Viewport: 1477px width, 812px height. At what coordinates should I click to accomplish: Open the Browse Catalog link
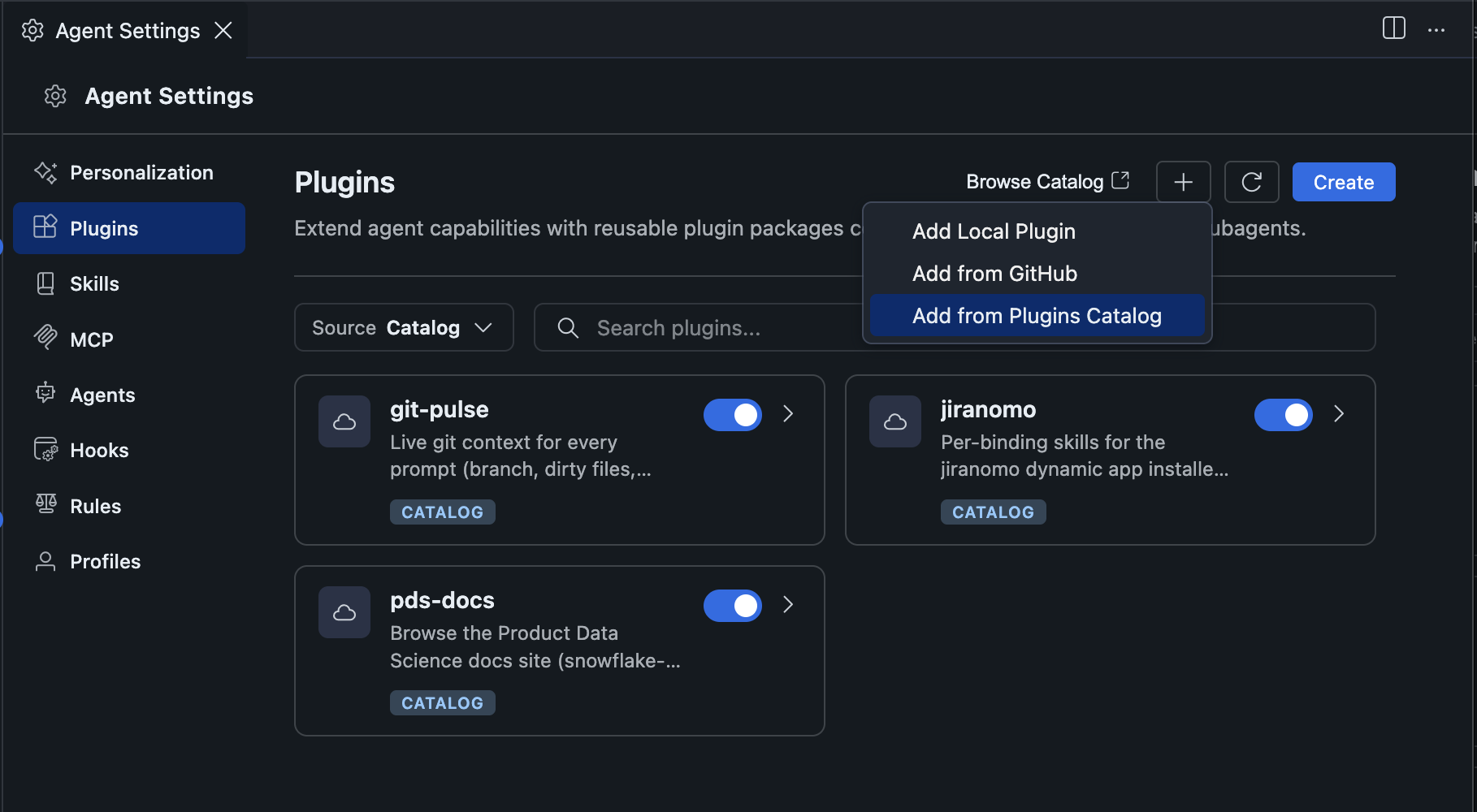(1047, 181)
